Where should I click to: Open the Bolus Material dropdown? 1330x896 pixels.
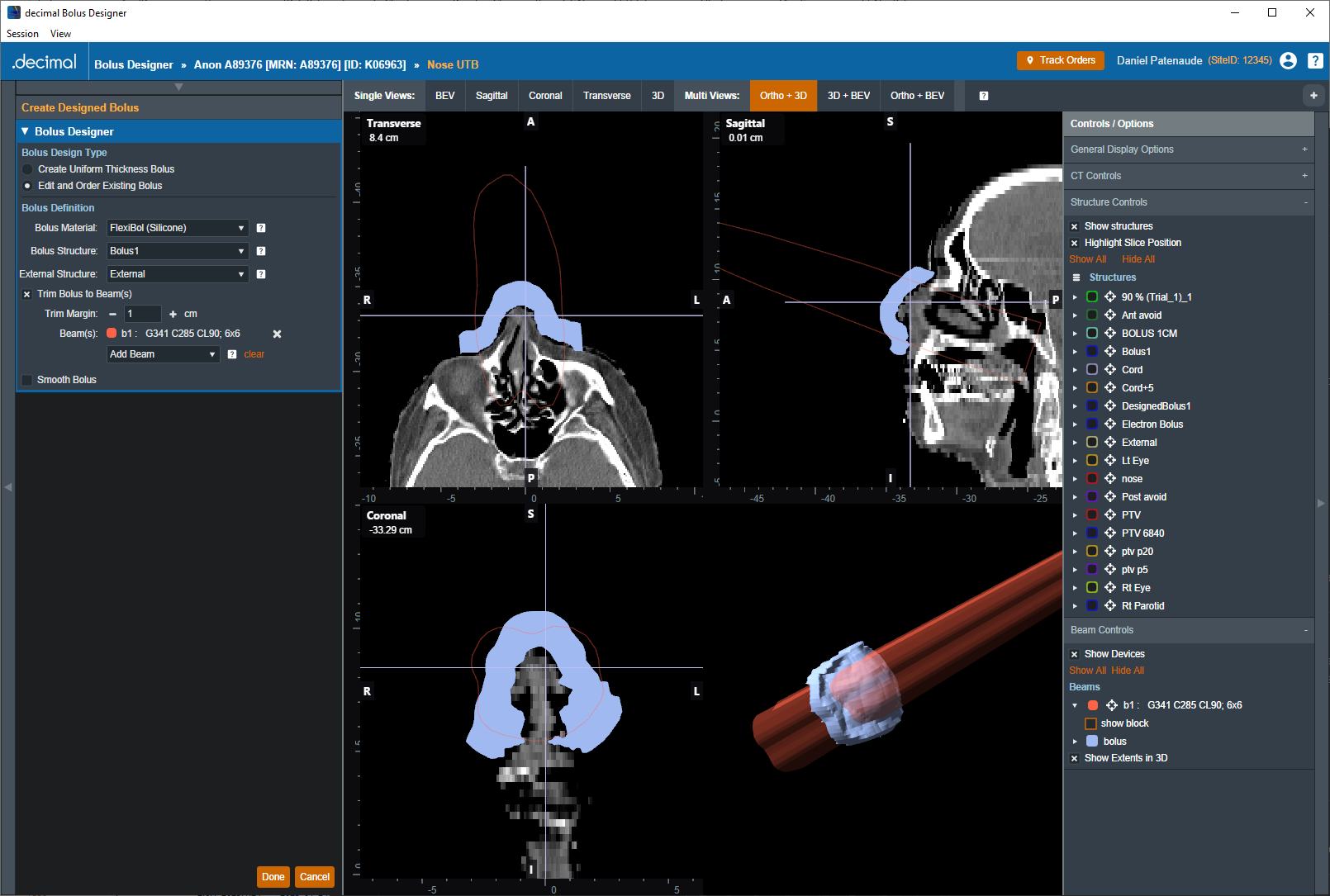click(178, 228)
